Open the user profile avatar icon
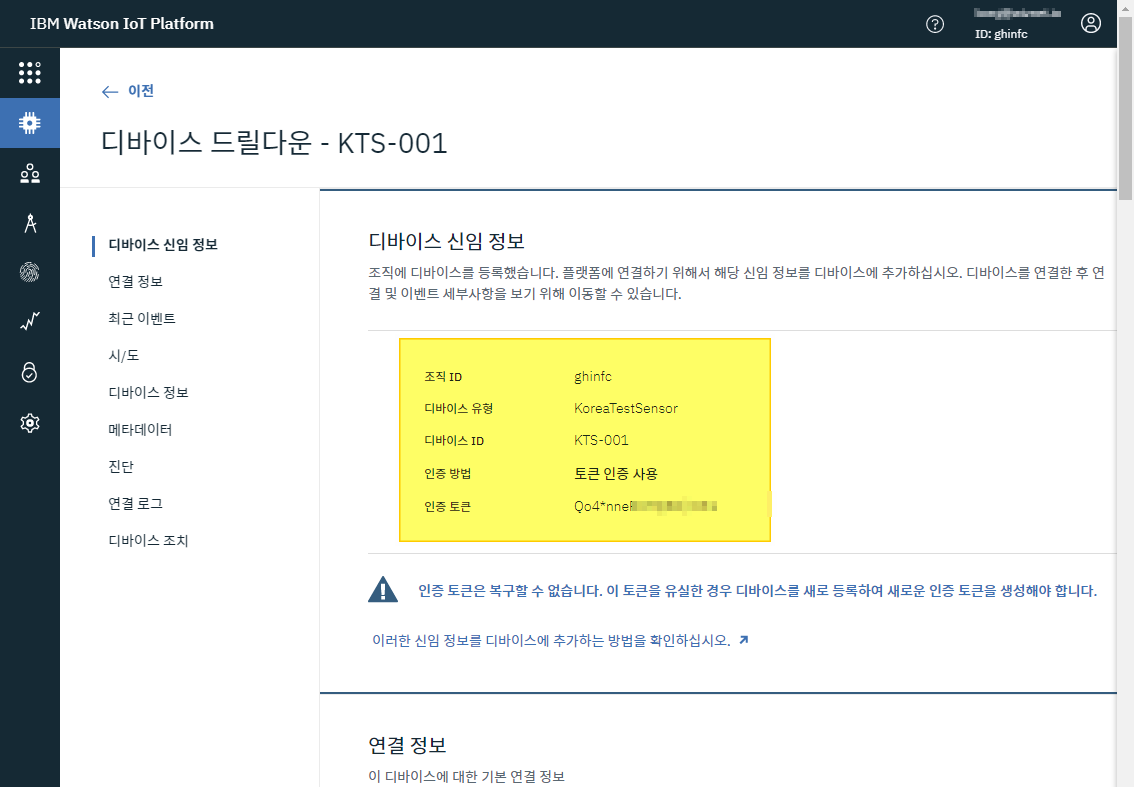Viewport: 1134px width, 787px height. (x=1091, y=23)
